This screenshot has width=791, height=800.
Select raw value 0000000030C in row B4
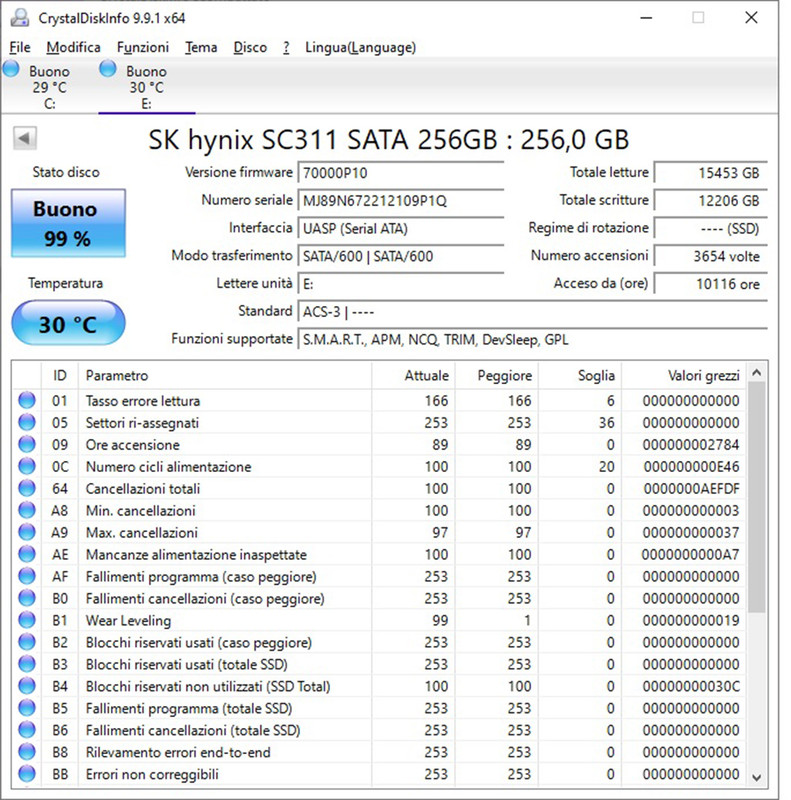(x=691, y=686)
